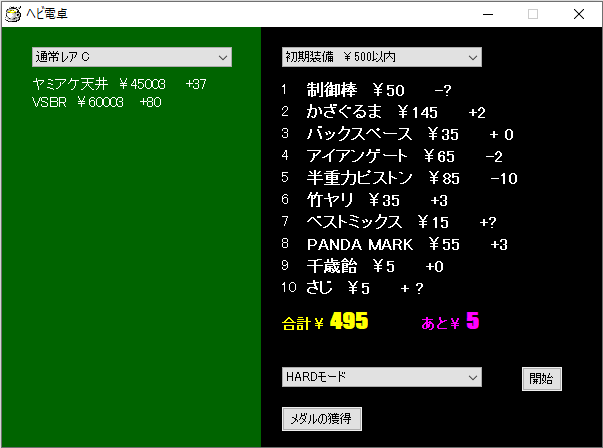Select item 6 竹ヤリ ¥35
Screen dimensions: 603x448
[x=365, y=200]
